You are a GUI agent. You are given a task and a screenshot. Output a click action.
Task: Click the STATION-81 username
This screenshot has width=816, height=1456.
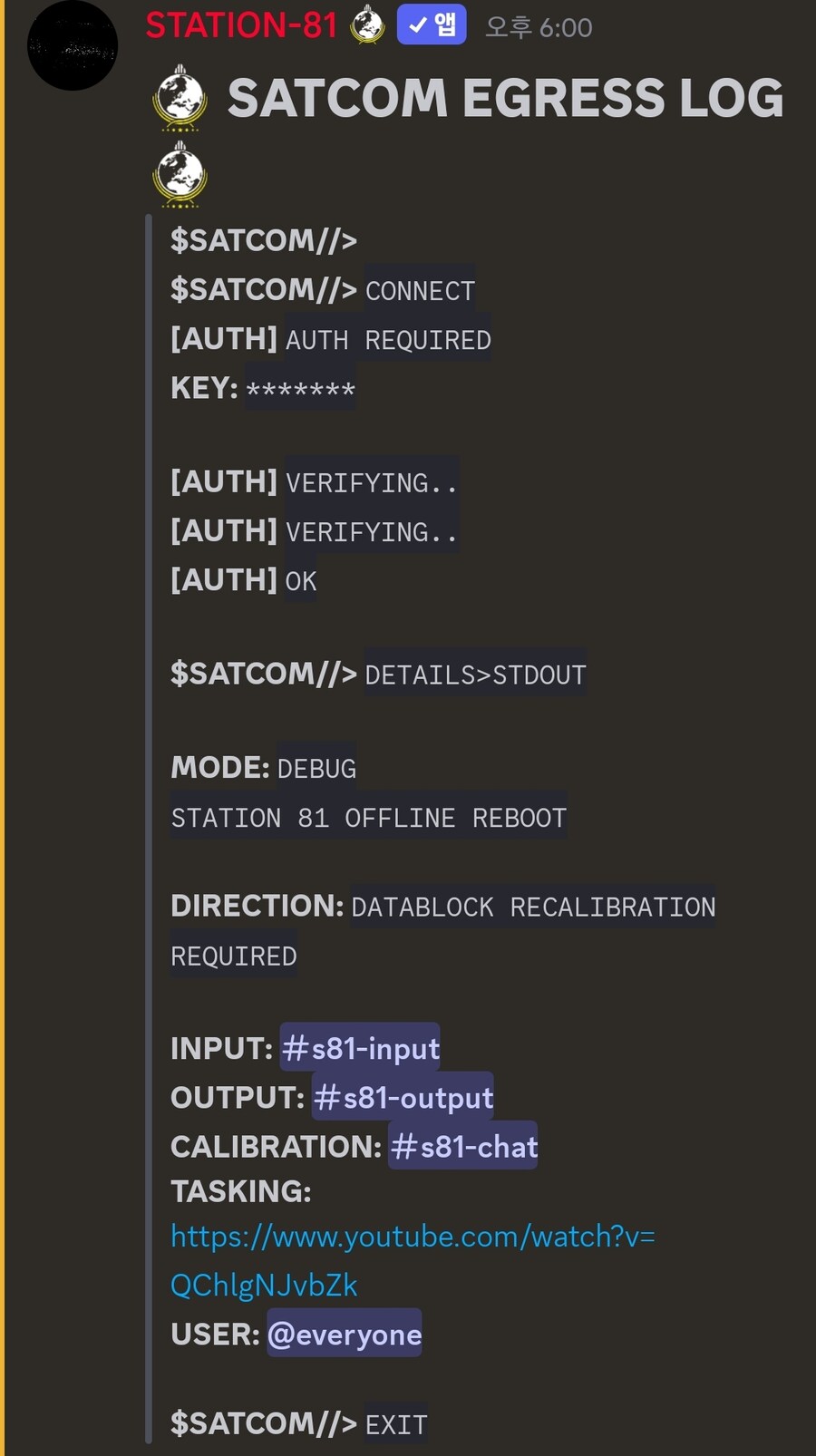point(241,25)
